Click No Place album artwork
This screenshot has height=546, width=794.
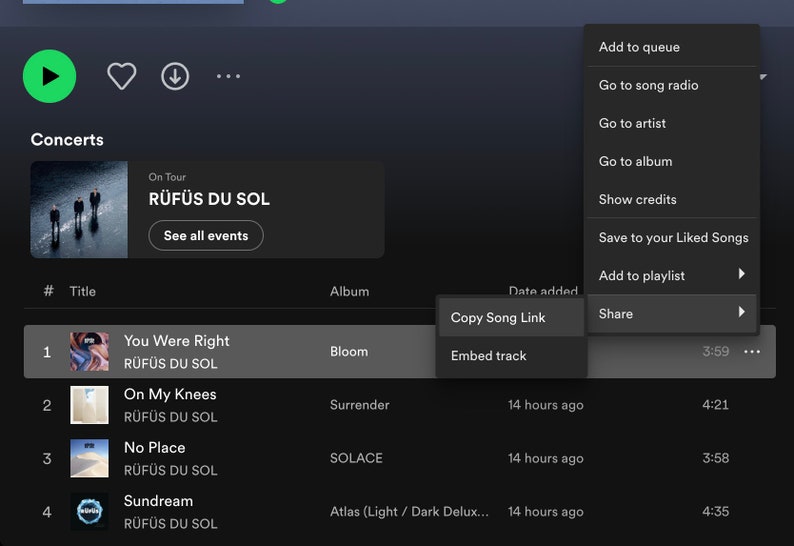89,458
